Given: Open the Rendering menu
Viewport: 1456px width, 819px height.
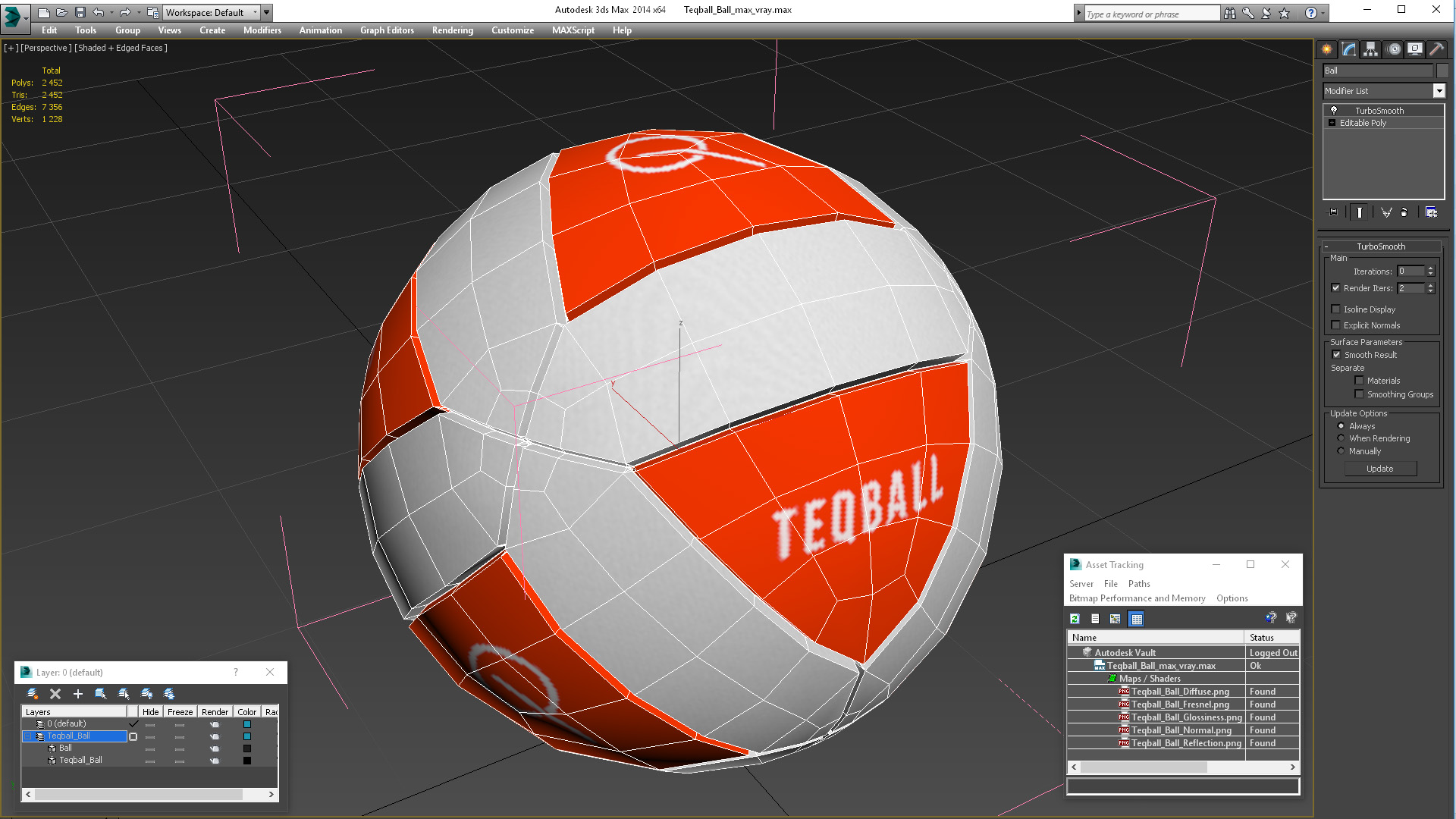Looking at the screenshot, I should 452,30.
